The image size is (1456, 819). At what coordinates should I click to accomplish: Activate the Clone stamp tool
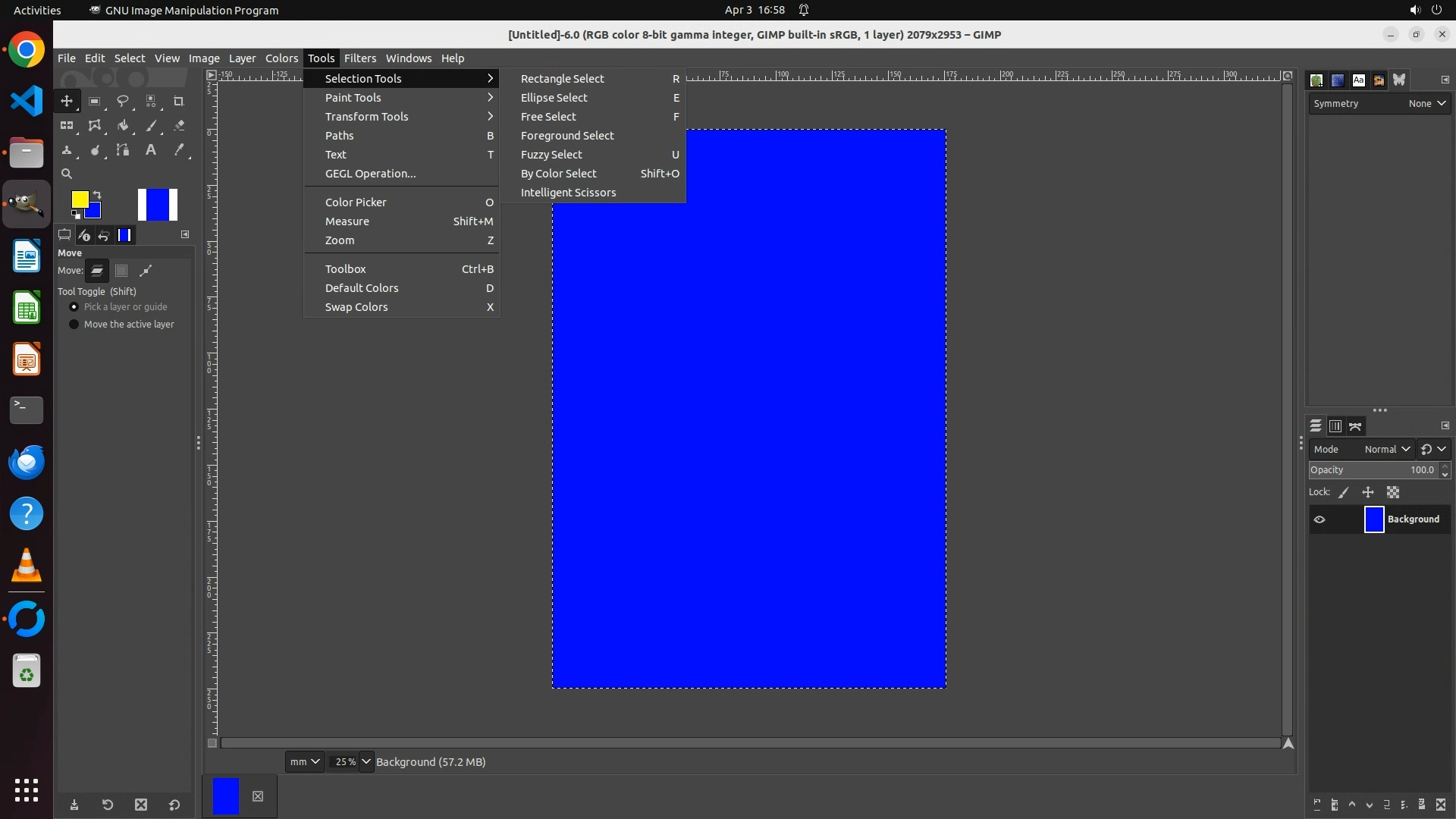point(67,150)
